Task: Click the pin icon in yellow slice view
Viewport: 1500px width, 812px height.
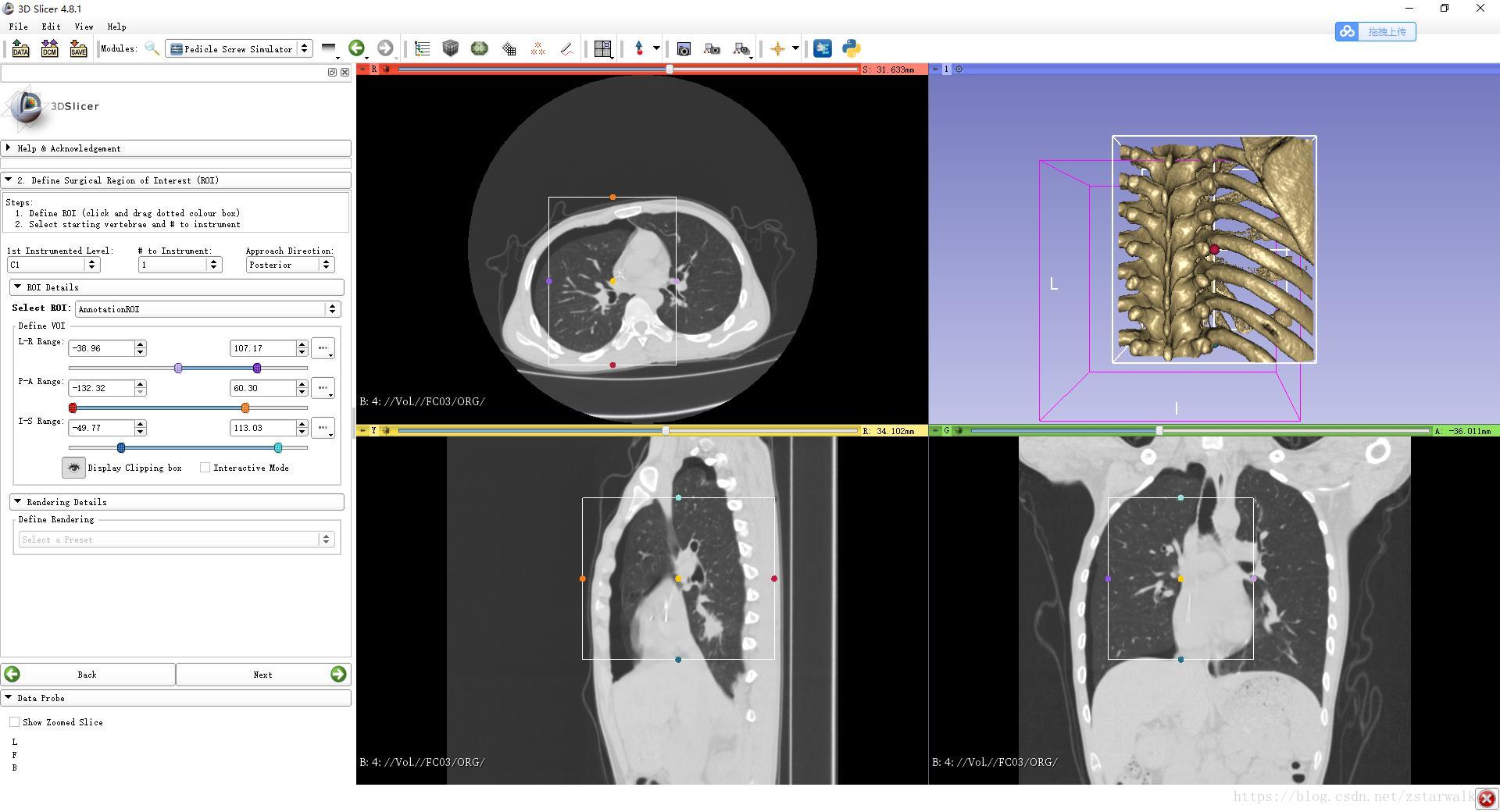Action: point(362,430)
